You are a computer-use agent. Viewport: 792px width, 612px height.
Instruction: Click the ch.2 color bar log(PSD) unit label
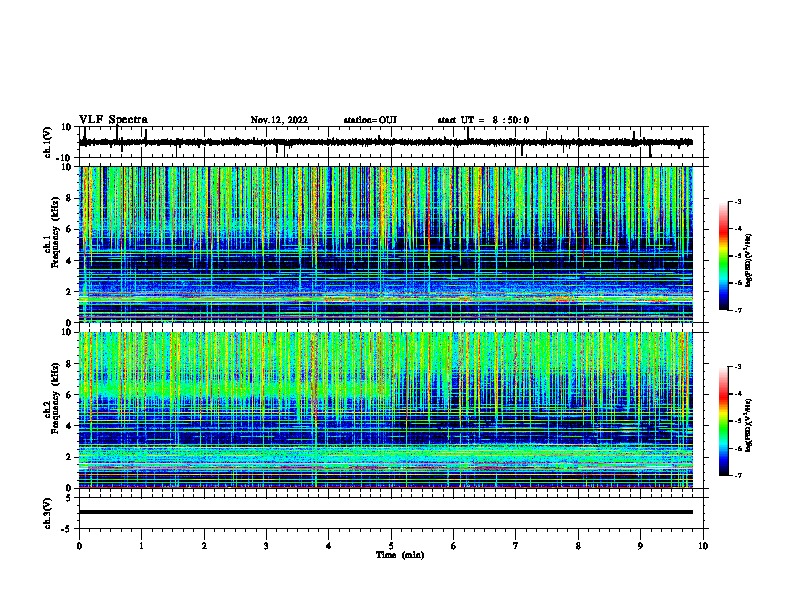pyautogui.click(x=749, y=425)
